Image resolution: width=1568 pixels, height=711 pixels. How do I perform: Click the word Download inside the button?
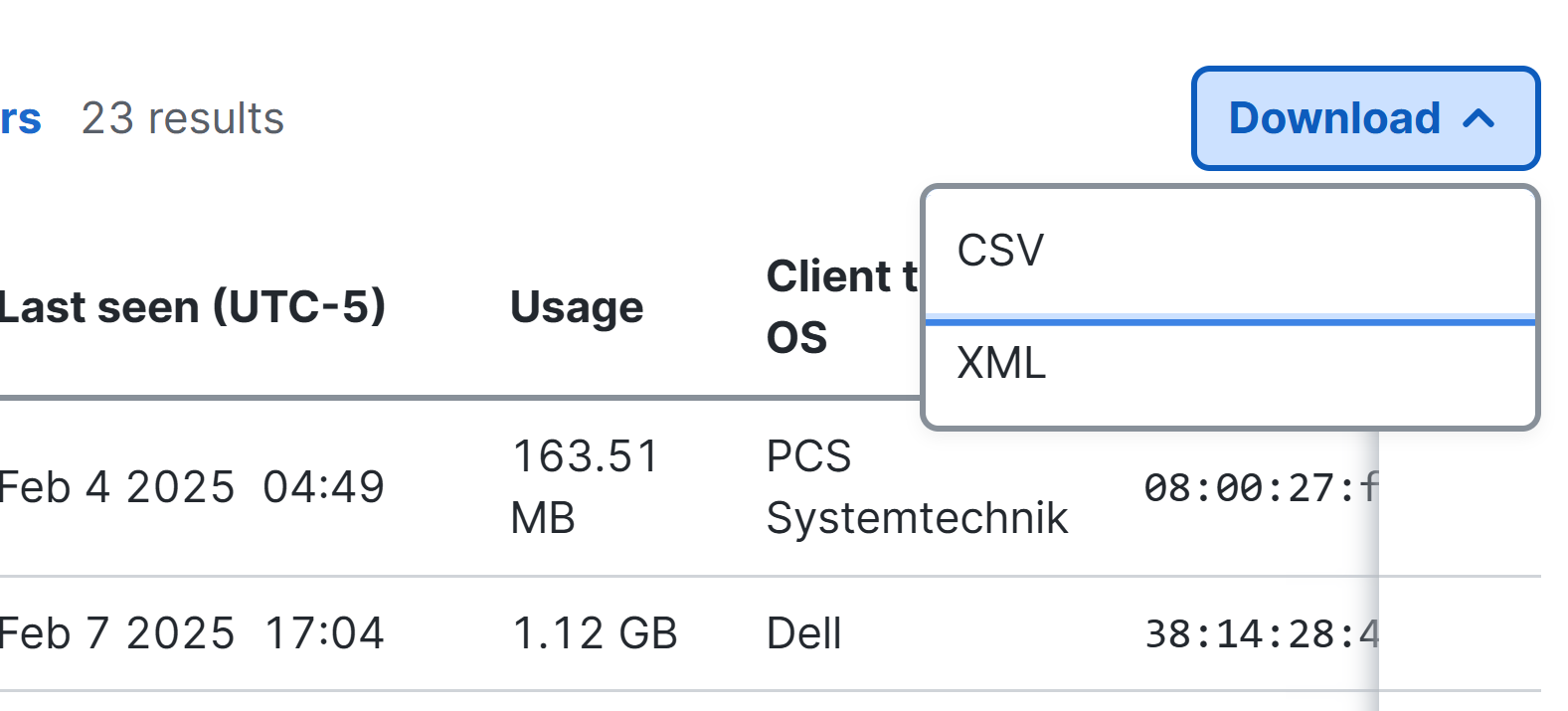click(1334, 118)
